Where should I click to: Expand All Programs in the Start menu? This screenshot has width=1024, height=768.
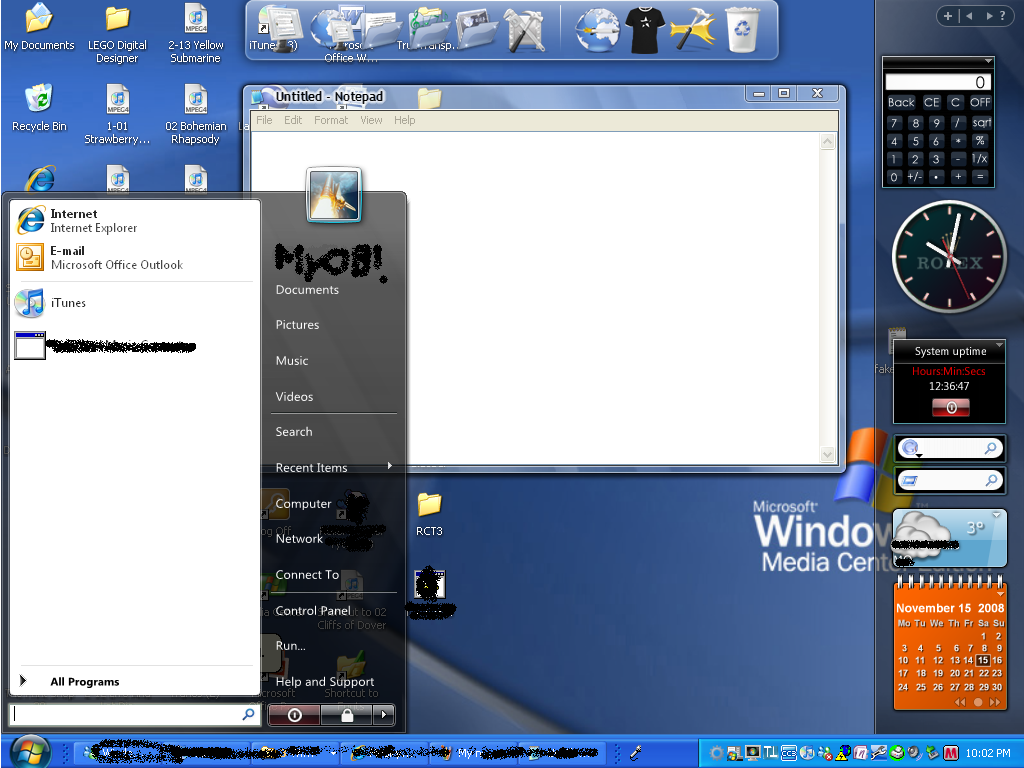(82, 681)
